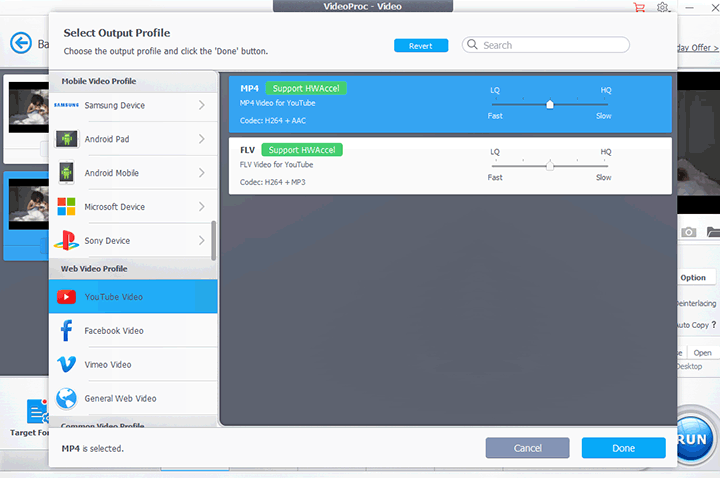Expand Samsung Device chevron
720x478 pixels.
click(202, 105)
